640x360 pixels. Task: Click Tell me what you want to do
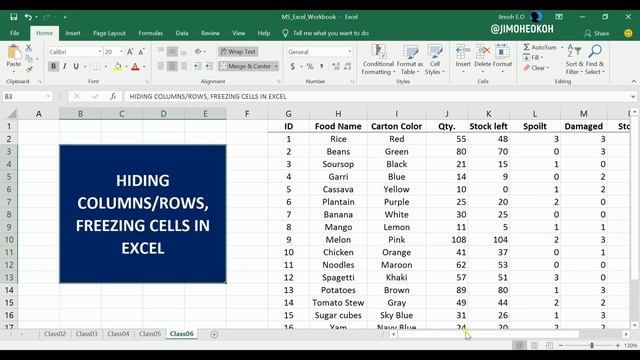pos(331,33)
